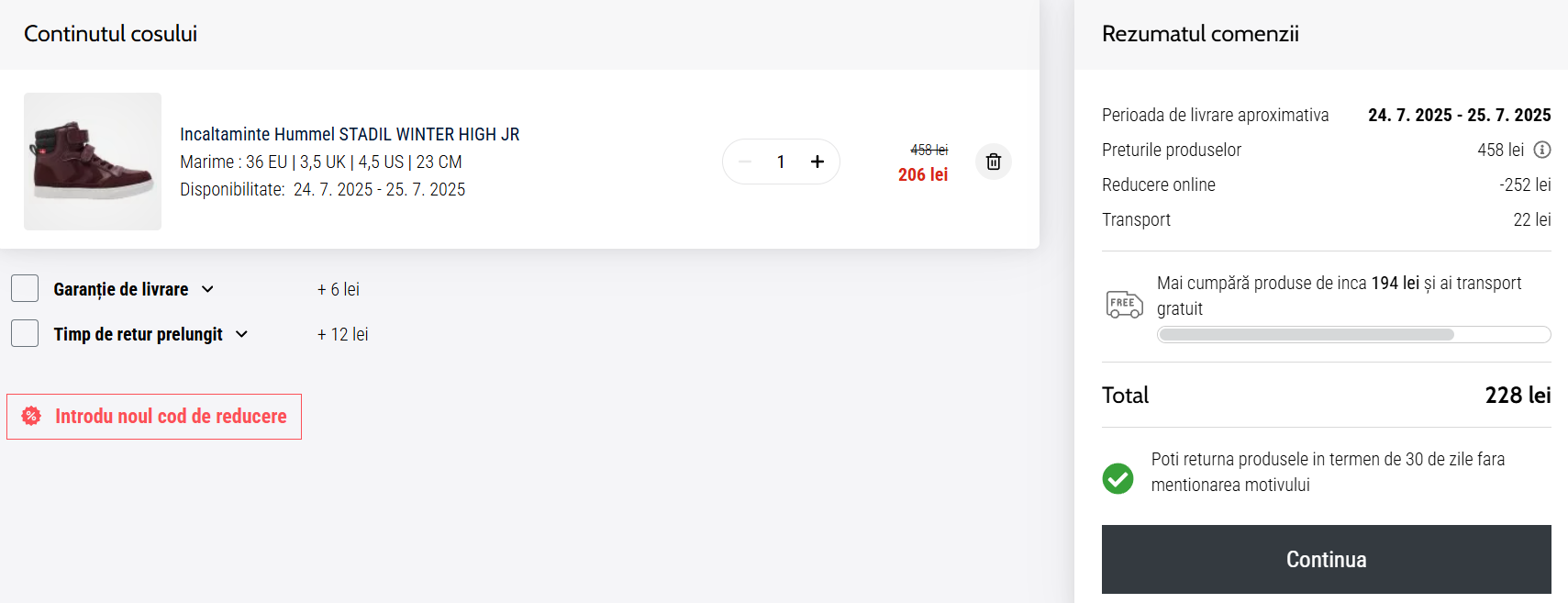The height and width of the screenshot is (603, 1568).
Task: Click the info icon beside product prices
Action: (1542, 150)
